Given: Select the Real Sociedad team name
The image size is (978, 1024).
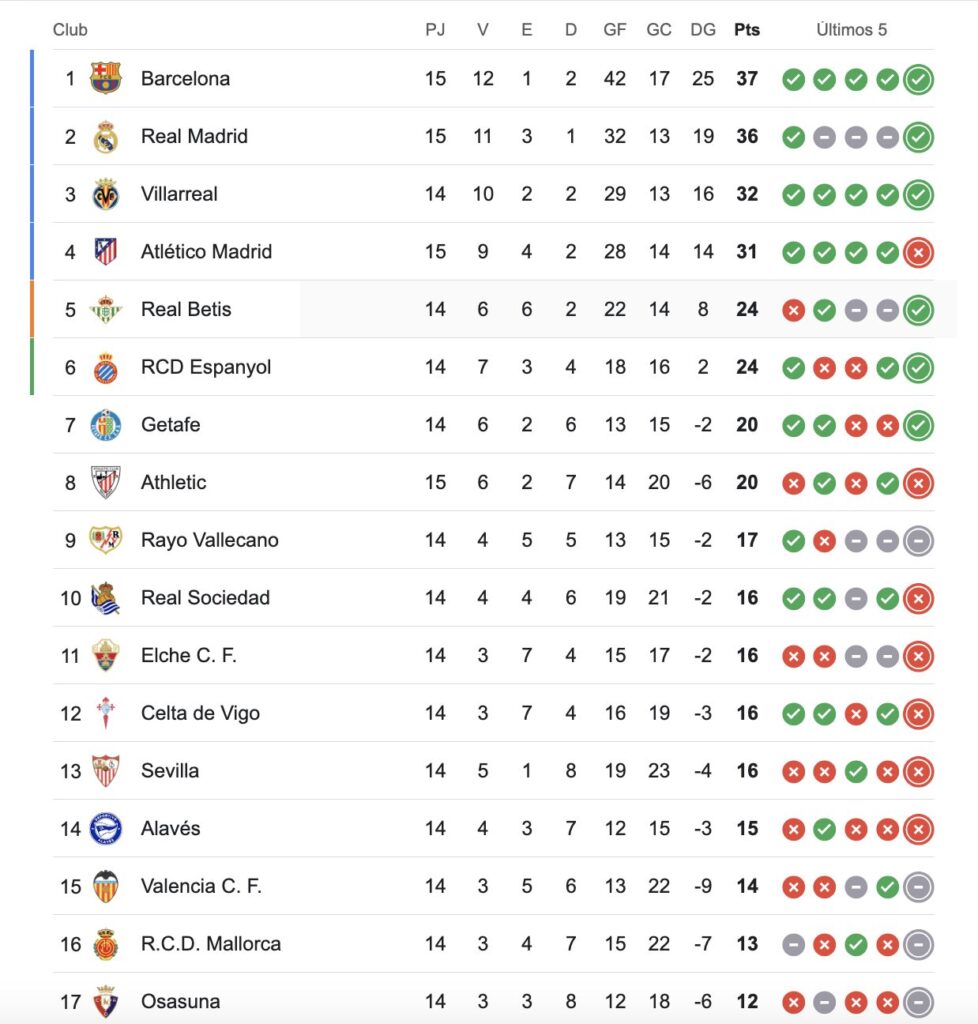Looking at the screenshot, I should pos(205,598).
